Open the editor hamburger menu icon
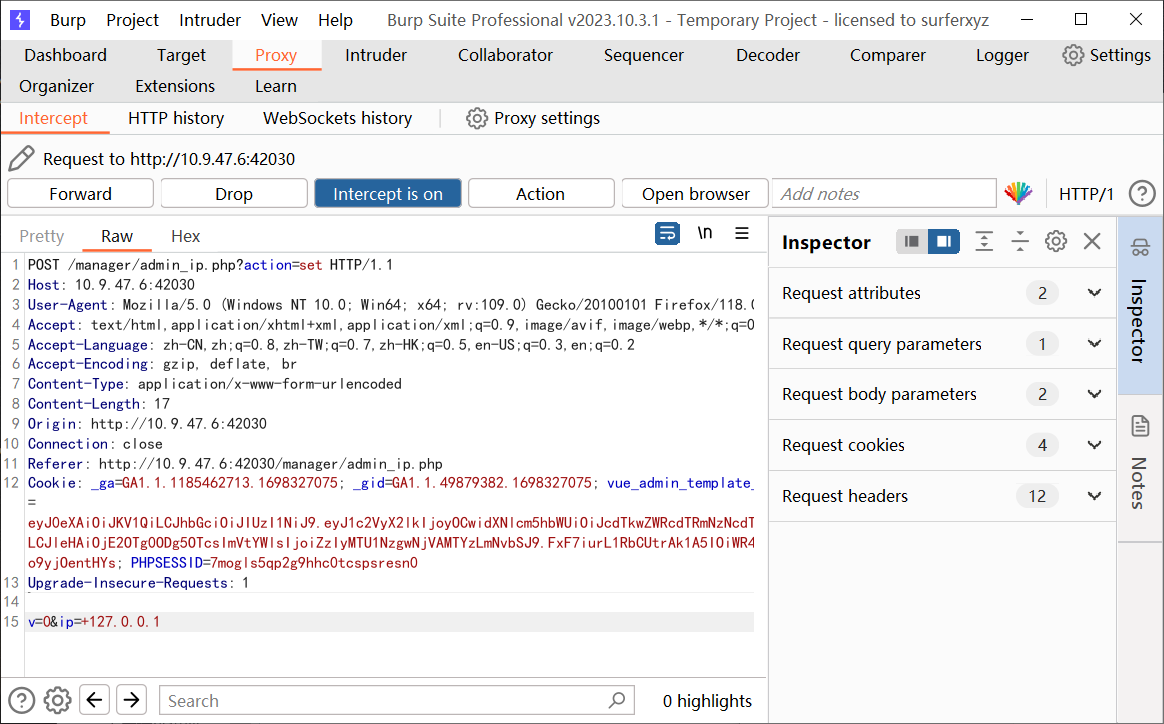 742,233
